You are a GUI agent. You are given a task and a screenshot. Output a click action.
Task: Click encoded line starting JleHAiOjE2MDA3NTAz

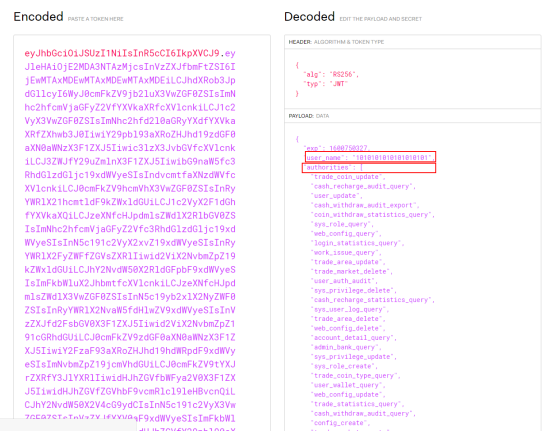pyautogui.click(x=130, y=67)
